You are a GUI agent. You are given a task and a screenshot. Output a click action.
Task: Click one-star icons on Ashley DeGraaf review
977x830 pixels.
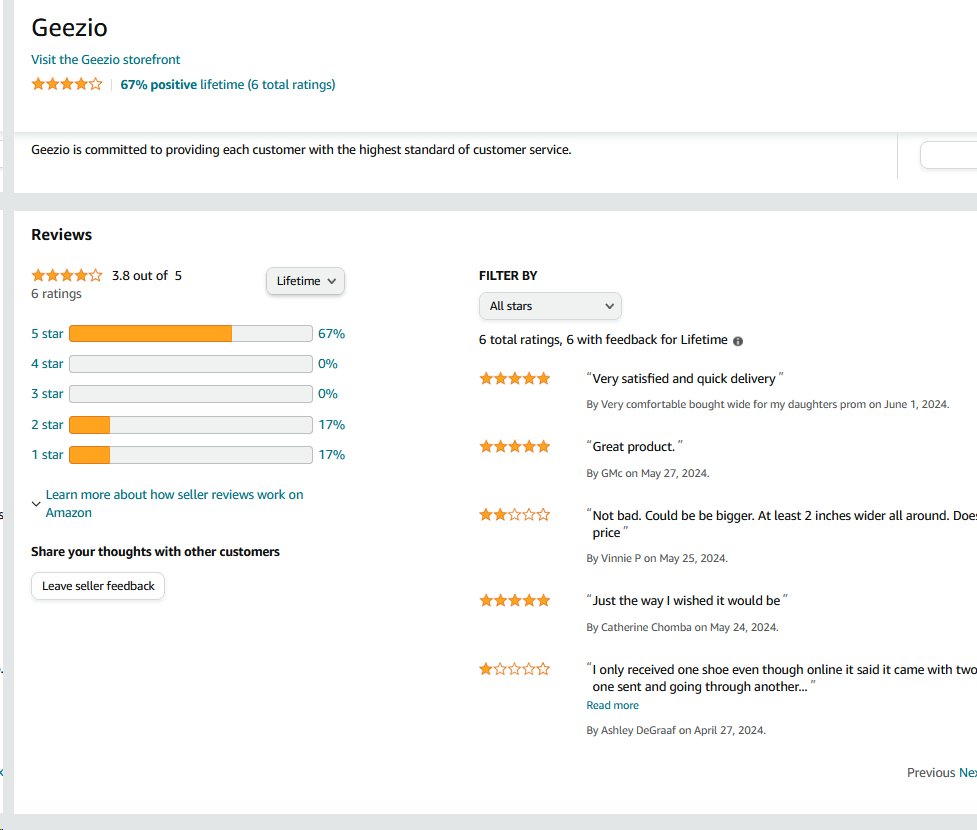click(515, 670)
